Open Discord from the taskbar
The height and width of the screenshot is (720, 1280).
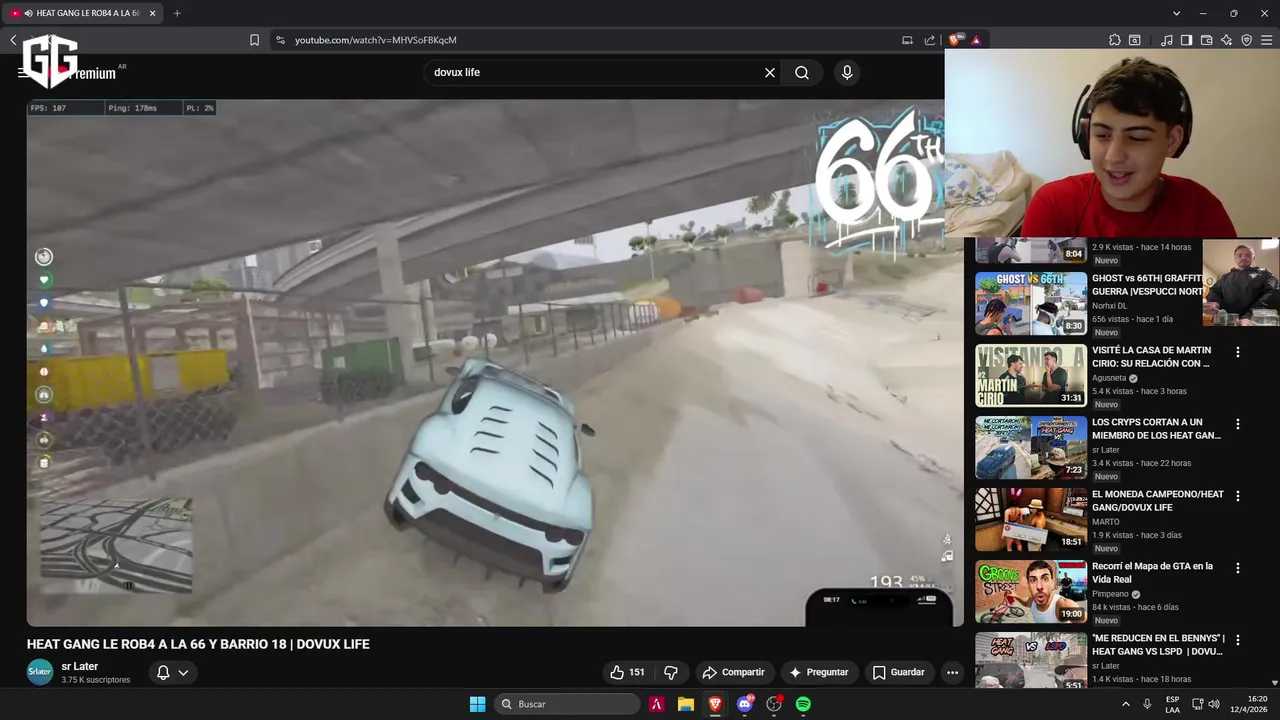point(744,704)
